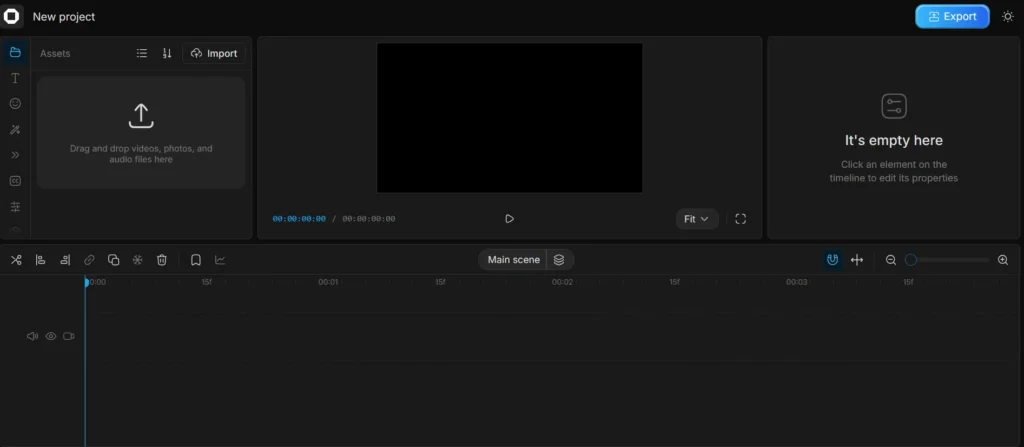Viewport: 1024px width, 447px height.
Task: Open the Text tool in sidebar
Action: 15,78
